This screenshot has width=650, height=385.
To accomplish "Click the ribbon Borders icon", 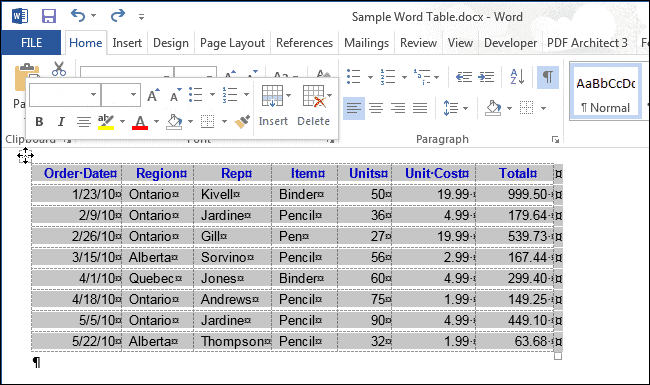I will (x=526, y=108).
